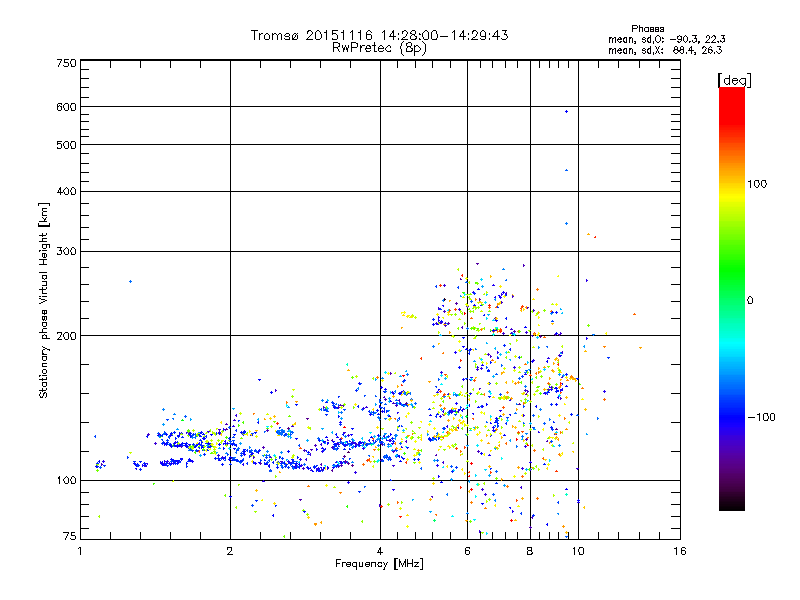Image resolution: width=800 pixels, height=600 pixels.
Task: Click the y-axis label '100' on height axis
Action: pos(66,481)
